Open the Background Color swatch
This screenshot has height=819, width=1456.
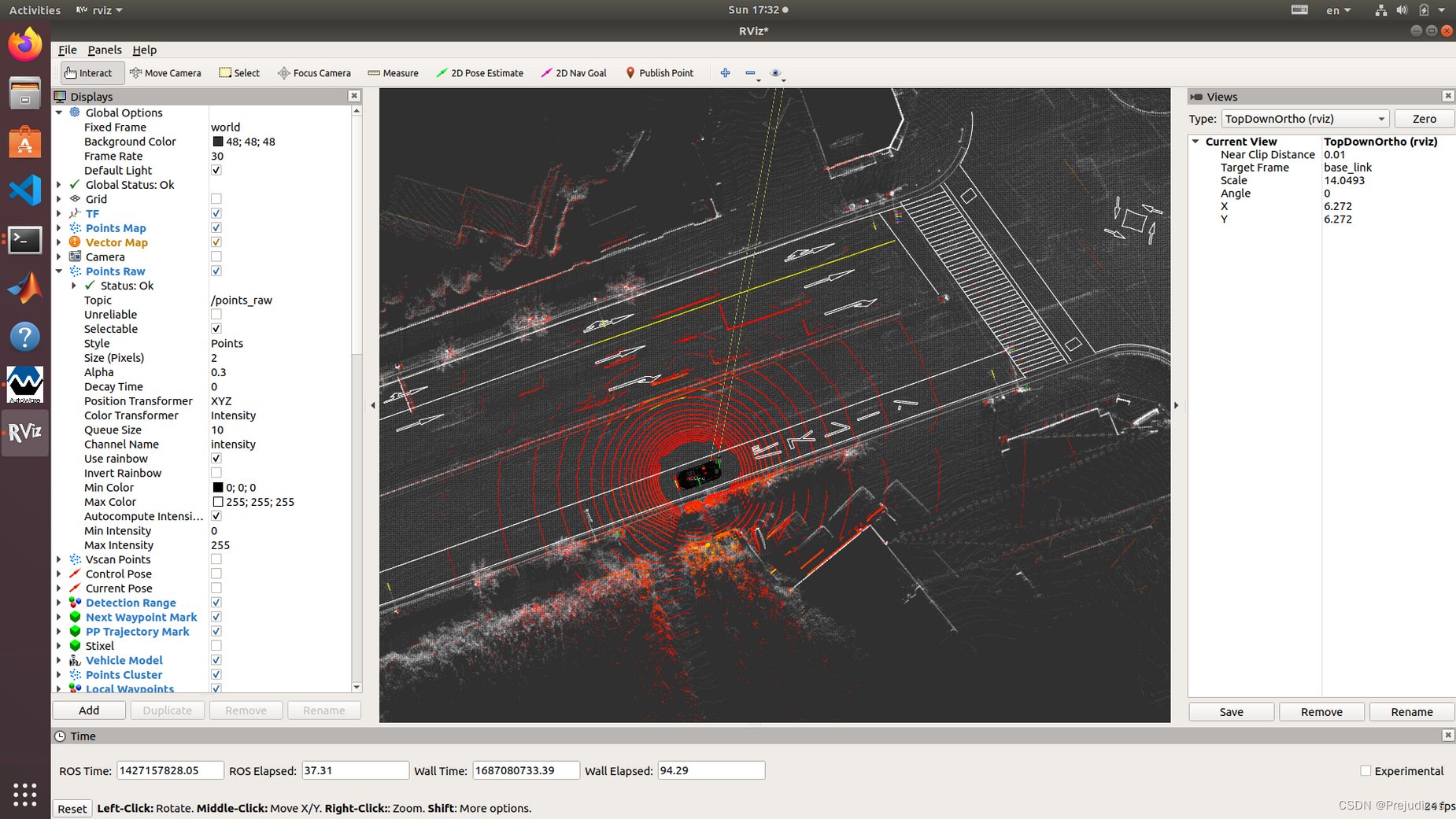(x=218, y=142)
